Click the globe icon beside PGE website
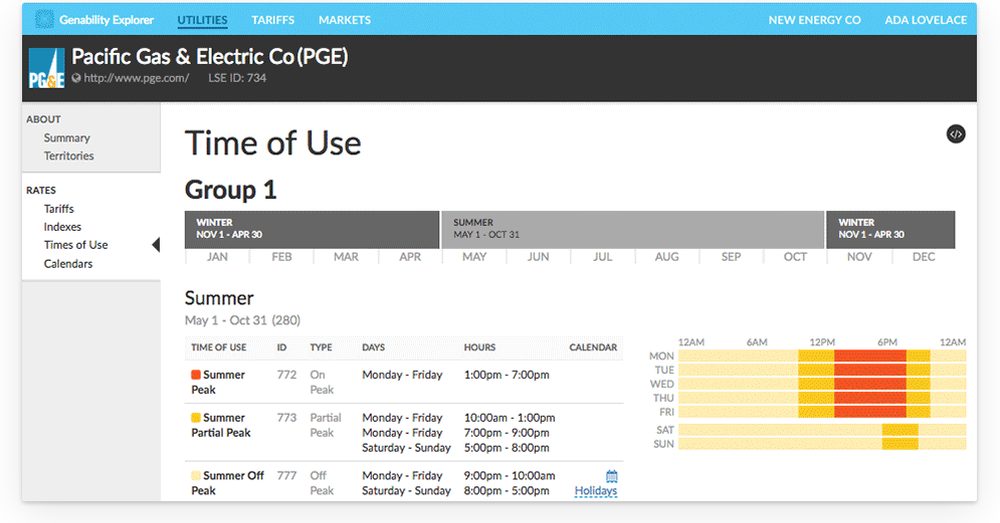The height and width of the screenshot is (523, 1000). click(77, 78)
